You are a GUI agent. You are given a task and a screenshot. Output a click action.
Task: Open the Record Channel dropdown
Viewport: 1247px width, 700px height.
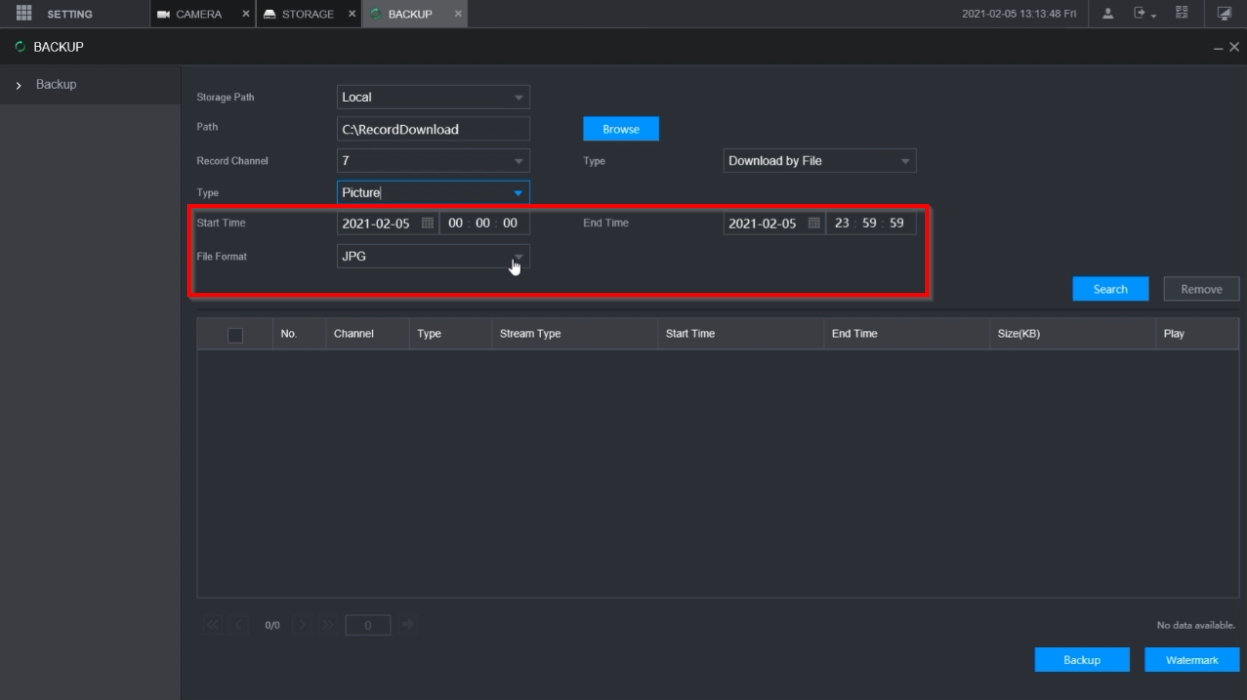pyautogui.click(x=518, y=161)
